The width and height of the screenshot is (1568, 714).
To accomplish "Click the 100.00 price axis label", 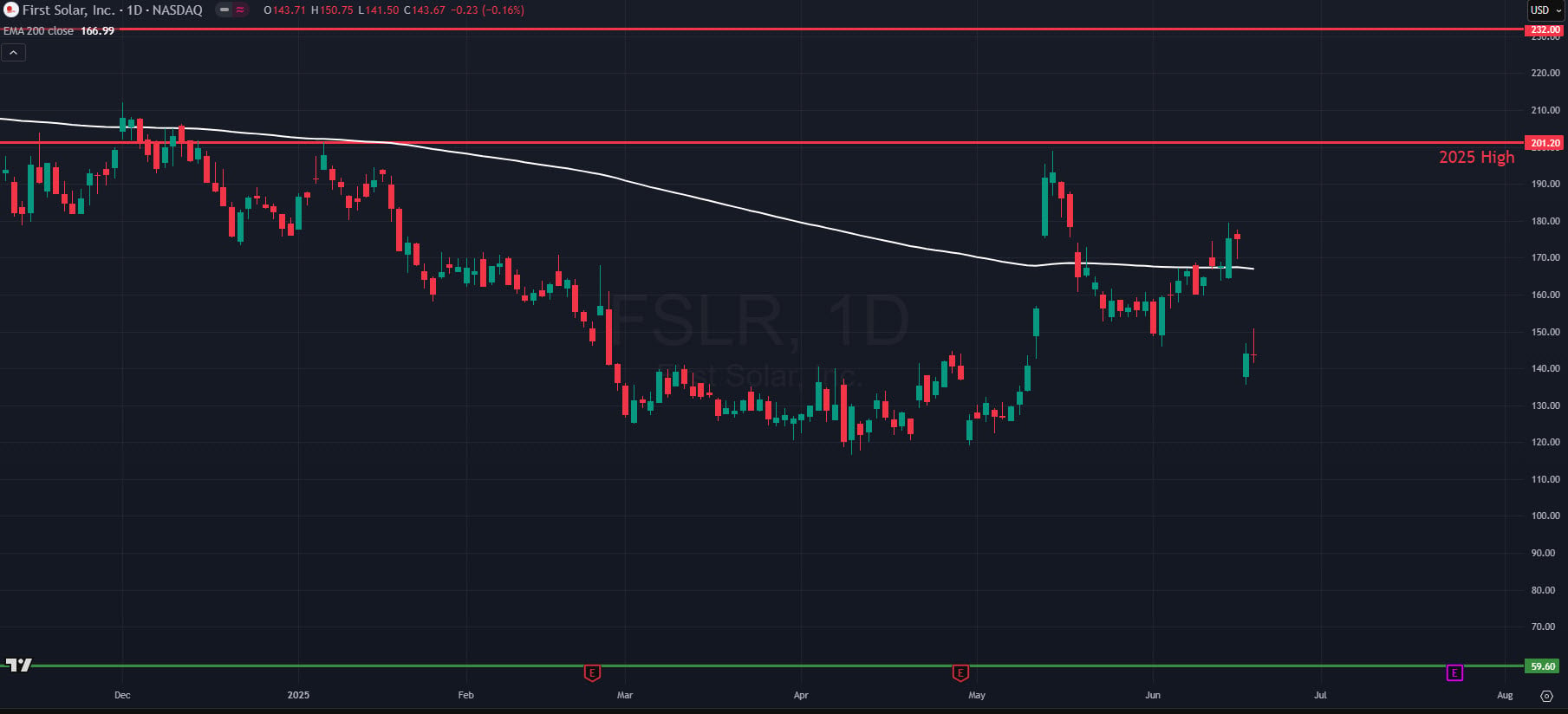I will tap(1545, 516).
